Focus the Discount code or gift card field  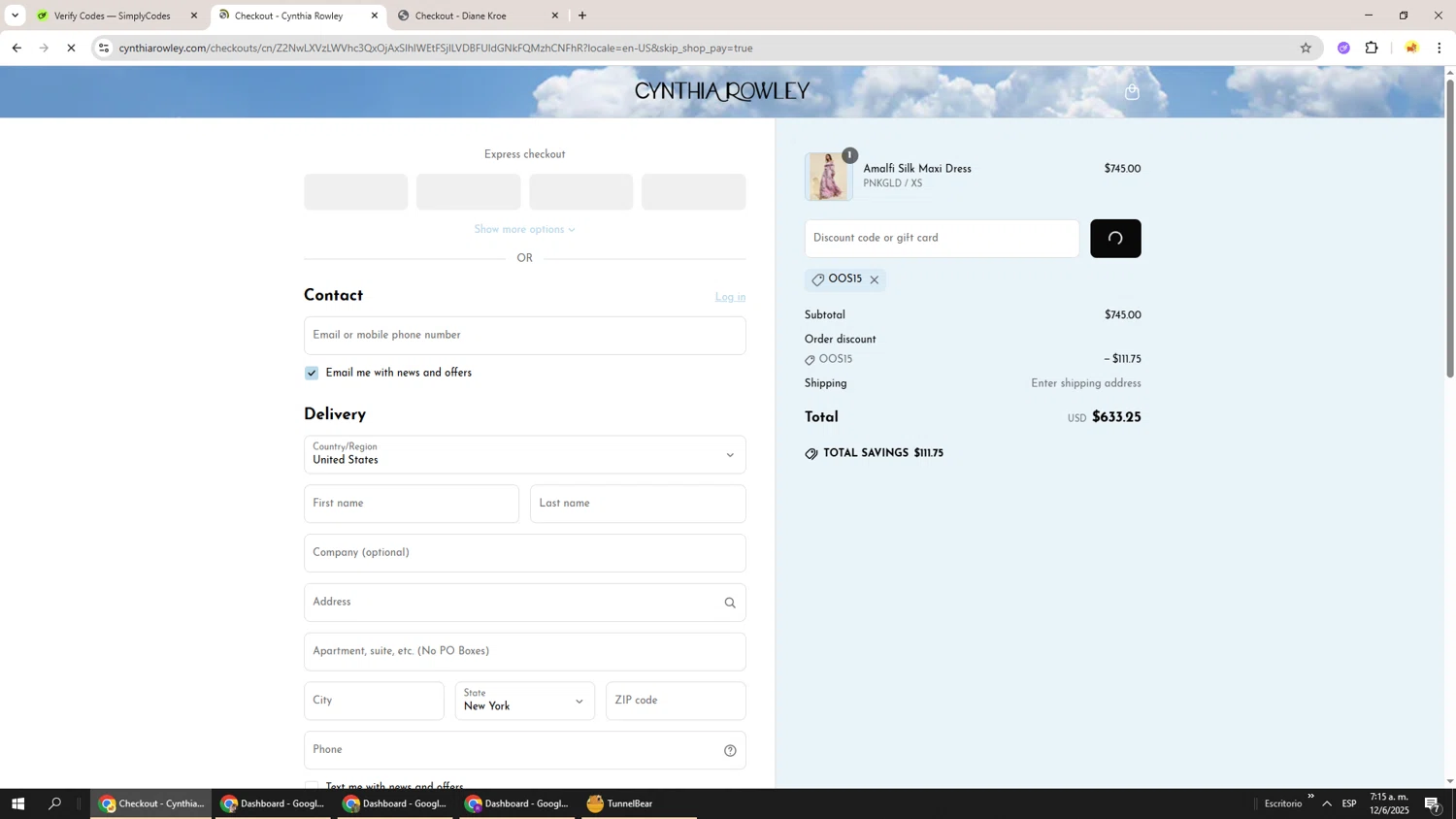pos(942,239)
